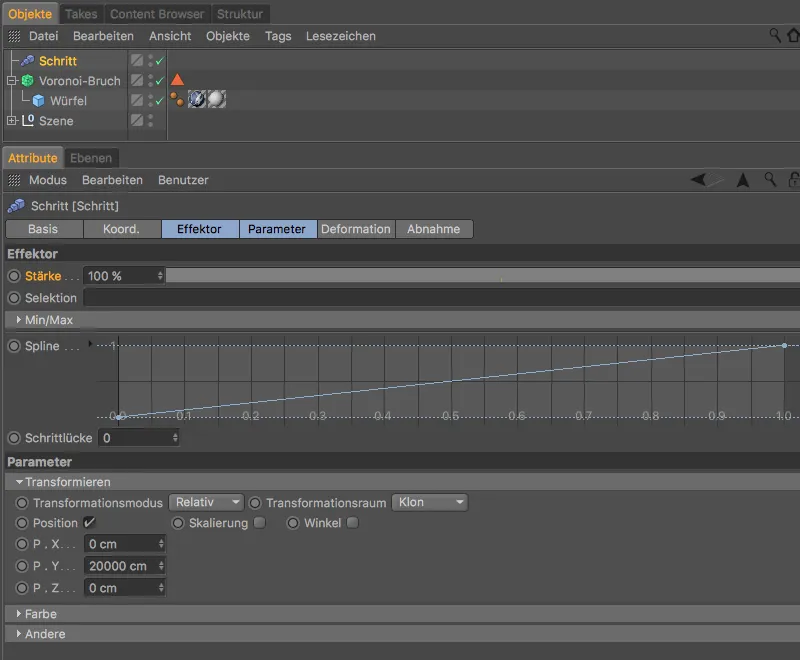The height and width of the screenshot is (660, 800).
Task: Switch to the Content Browser tab
Action: tap(157, 14)
